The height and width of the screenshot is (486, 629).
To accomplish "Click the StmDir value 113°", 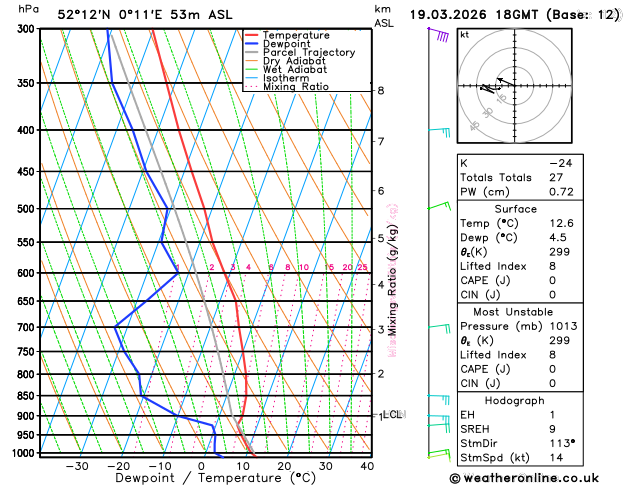I will coord(562,443).
